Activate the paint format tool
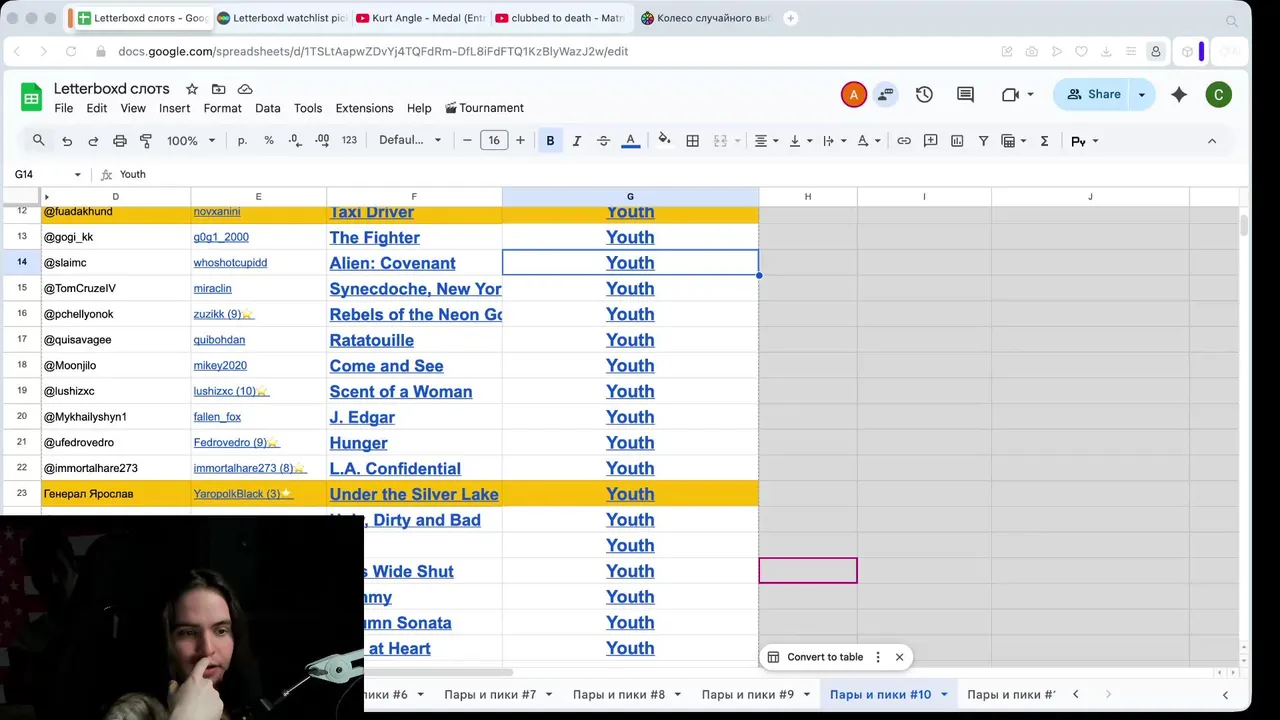The width and height of the screenshot is (1280, 720). (x=146, y=141)
